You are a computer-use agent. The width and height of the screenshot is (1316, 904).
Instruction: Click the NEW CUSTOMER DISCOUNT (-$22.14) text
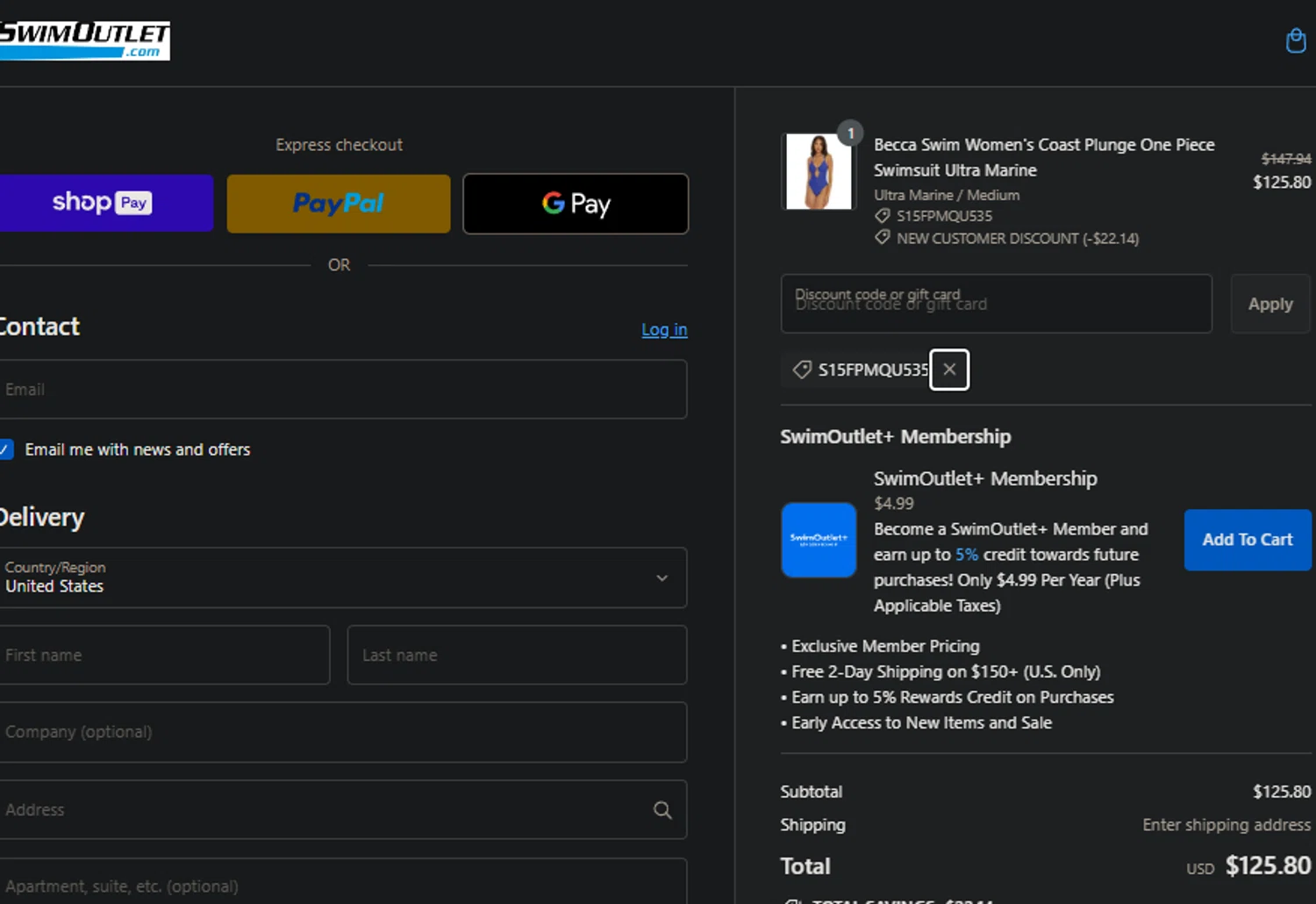1018,238
